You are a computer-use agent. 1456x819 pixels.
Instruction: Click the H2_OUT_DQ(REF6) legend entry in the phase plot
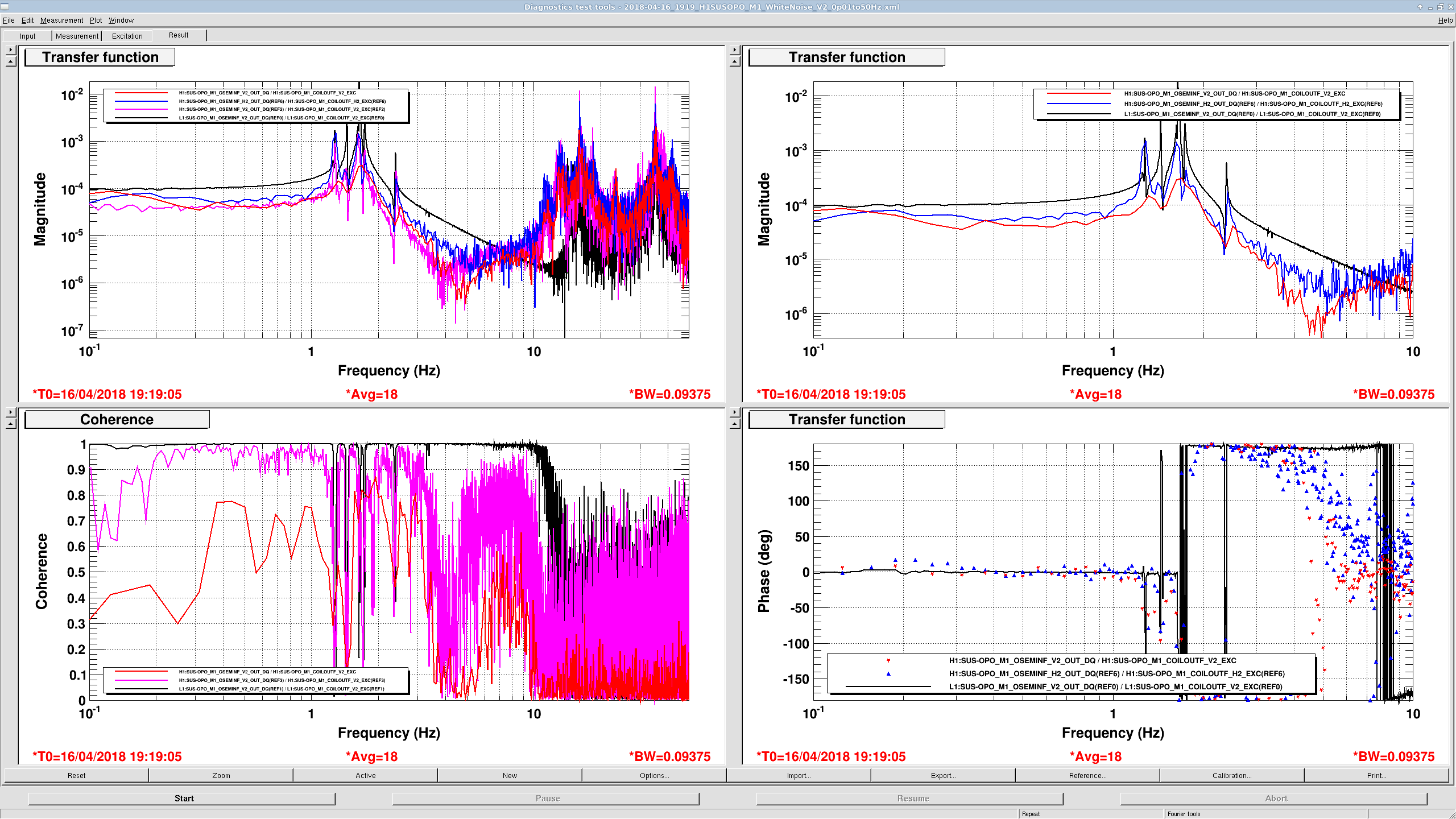pos(1116,673)
